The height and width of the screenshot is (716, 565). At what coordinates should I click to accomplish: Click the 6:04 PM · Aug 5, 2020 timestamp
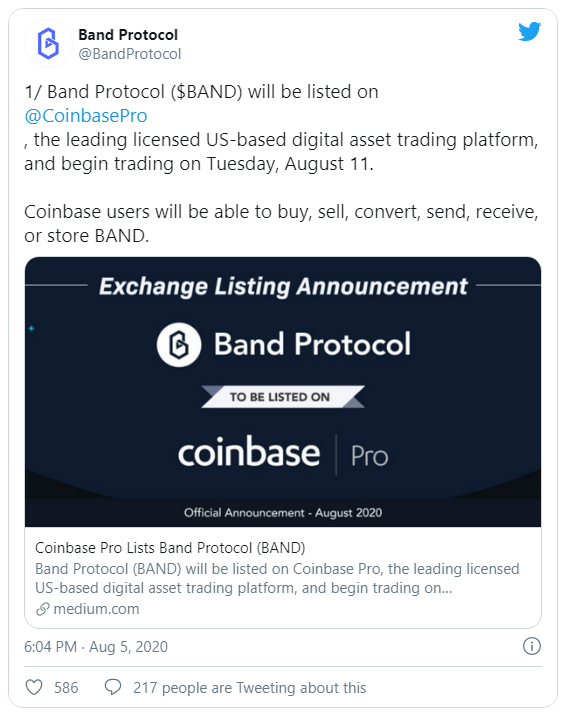96,647
